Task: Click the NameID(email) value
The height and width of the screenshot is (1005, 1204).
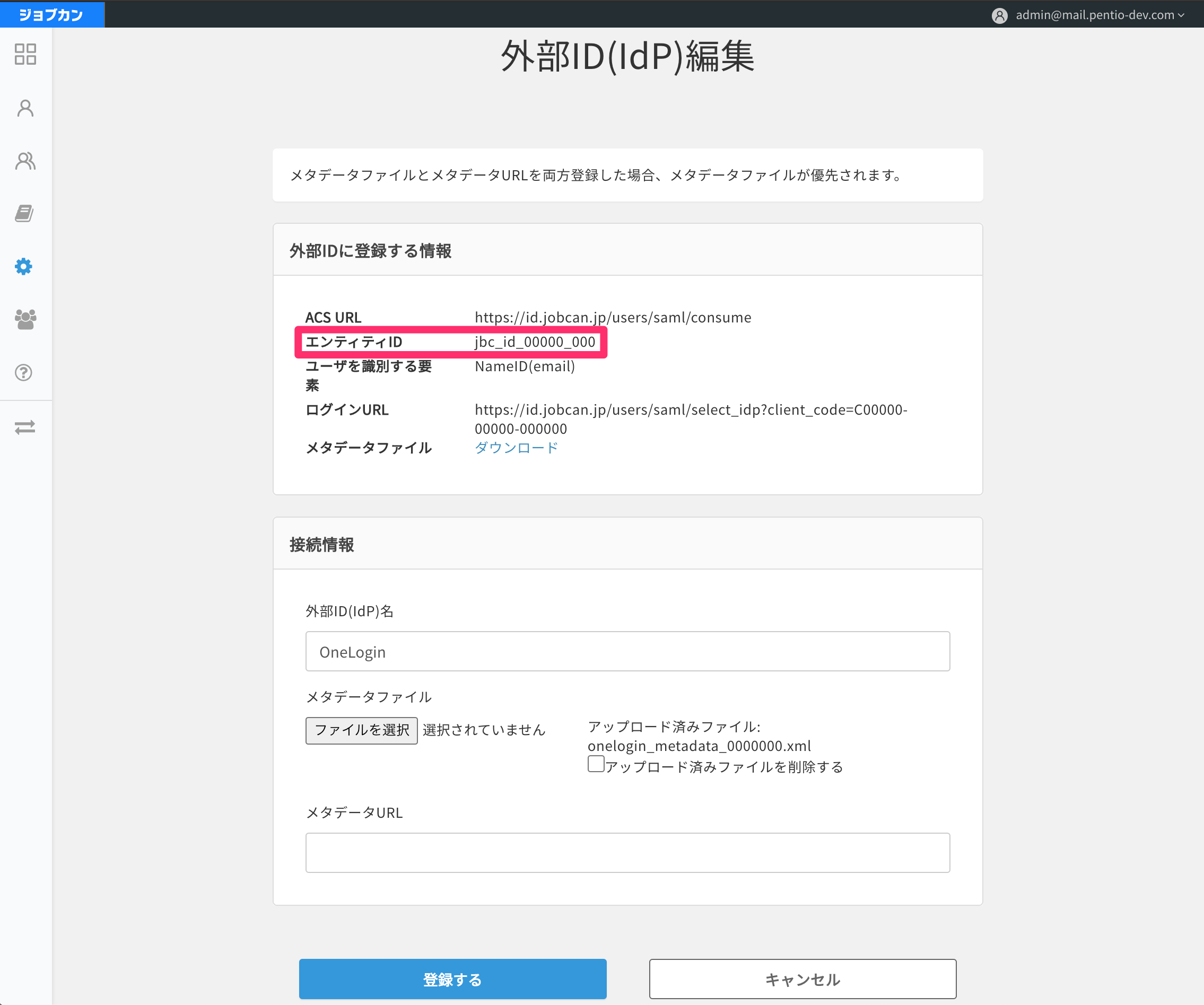Action: (525, 367)
